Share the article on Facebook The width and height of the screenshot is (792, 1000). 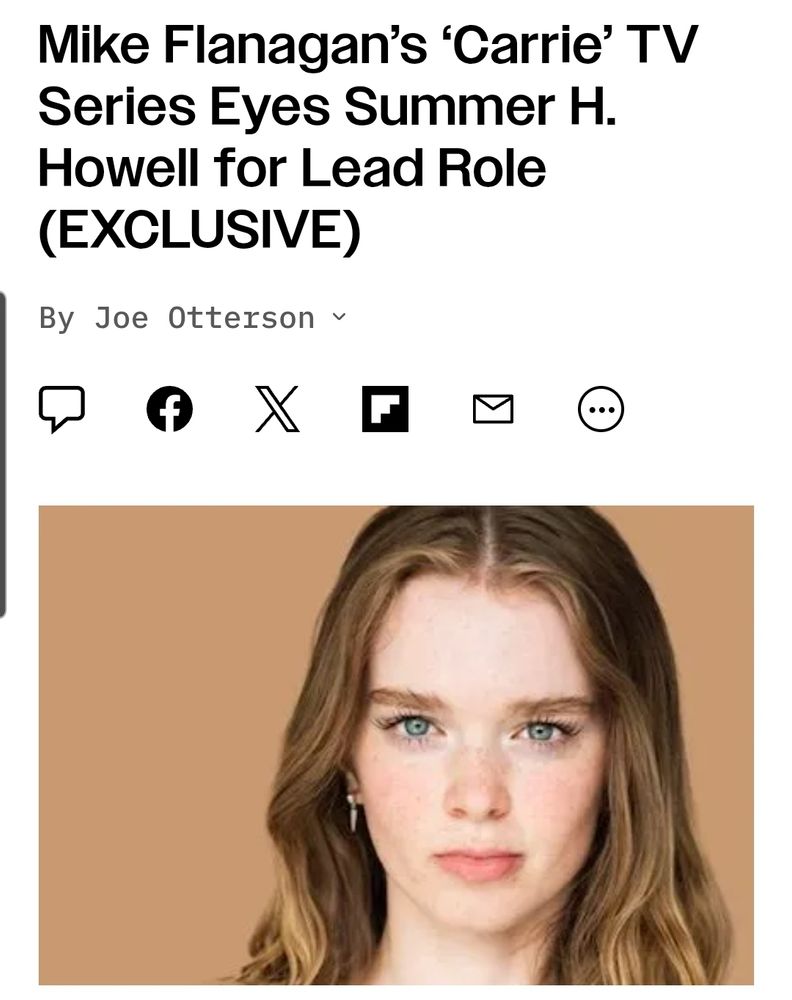170,409
